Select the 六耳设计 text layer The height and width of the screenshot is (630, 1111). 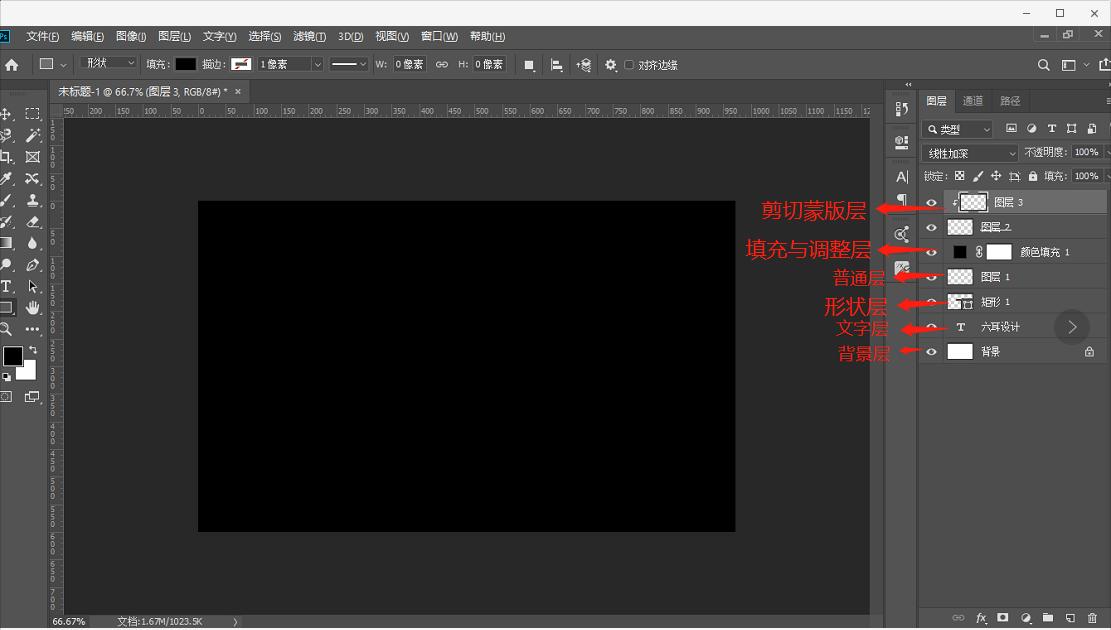[1000, 326]
